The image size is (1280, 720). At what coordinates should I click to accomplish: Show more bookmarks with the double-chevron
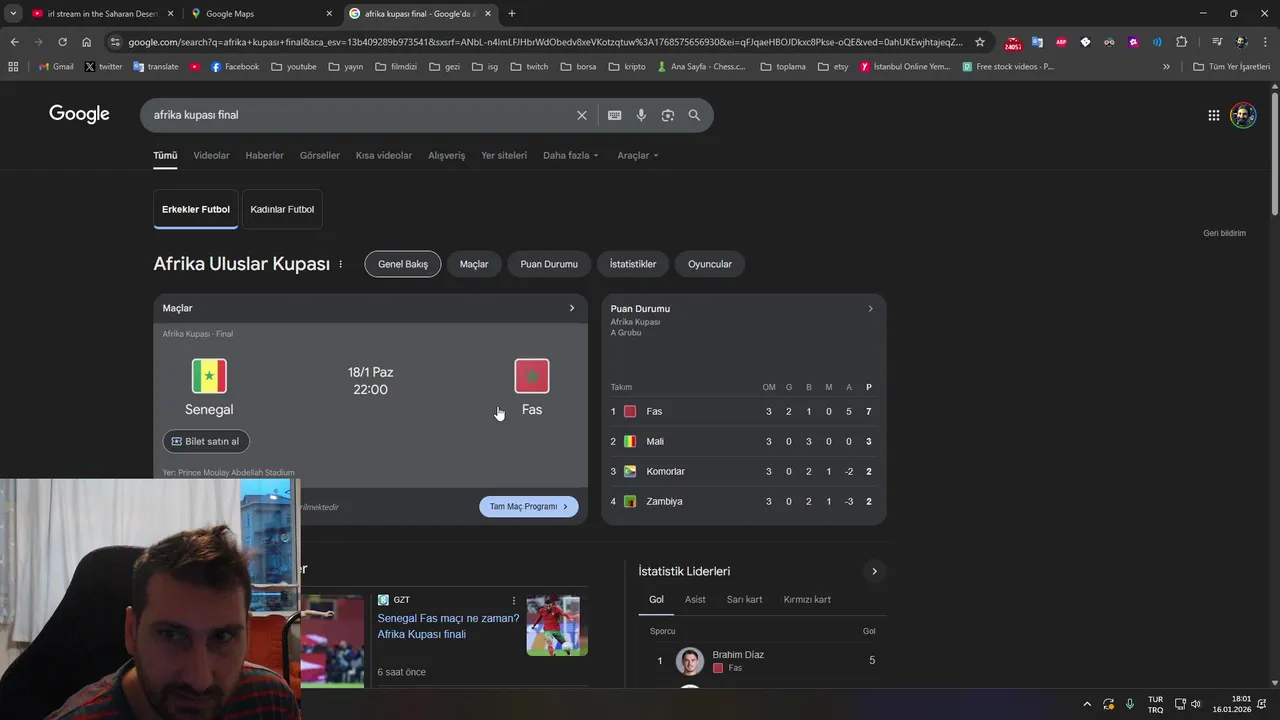(1166, 67)
